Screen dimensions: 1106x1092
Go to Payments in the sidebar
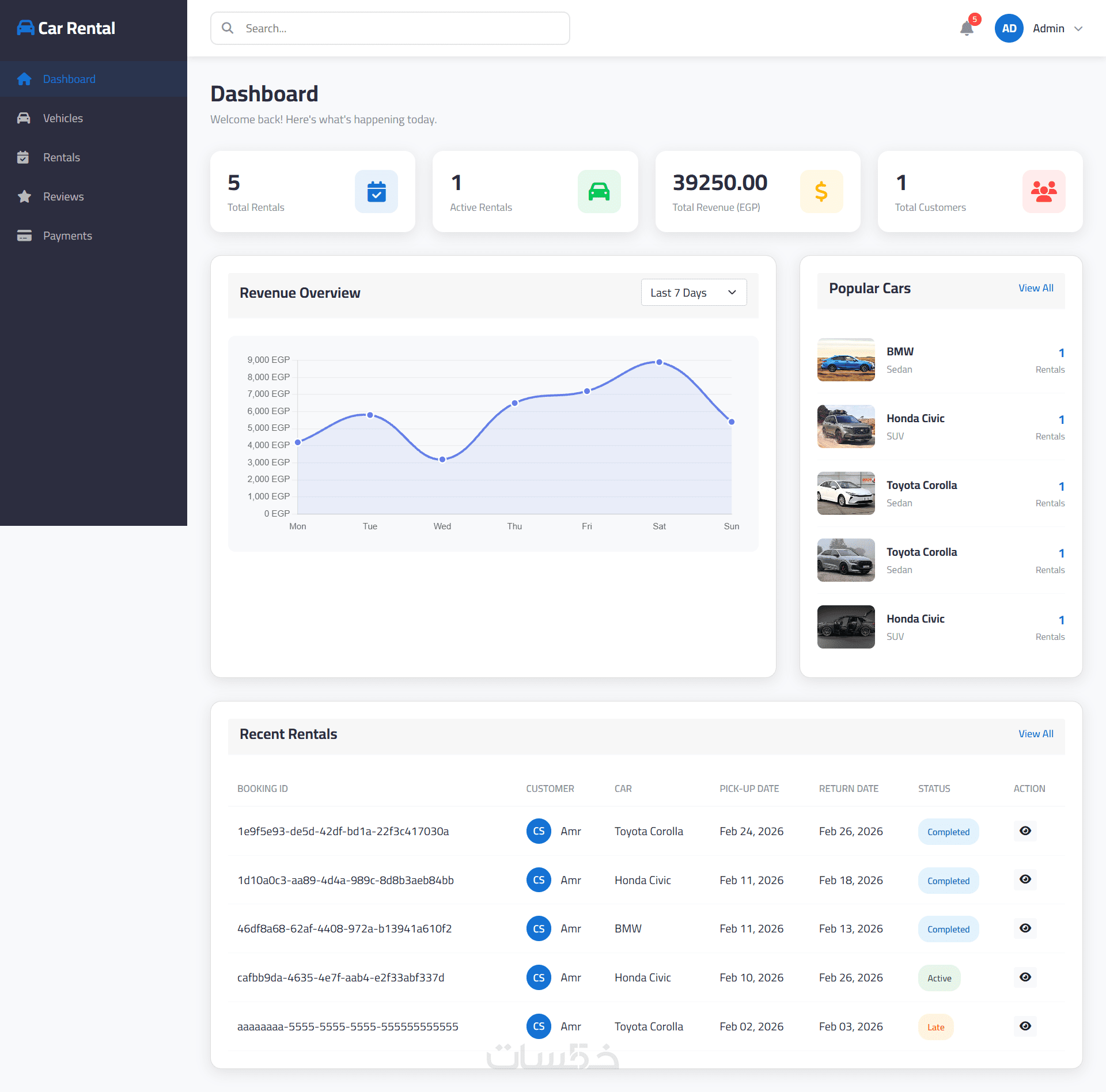tap(67, 236)
